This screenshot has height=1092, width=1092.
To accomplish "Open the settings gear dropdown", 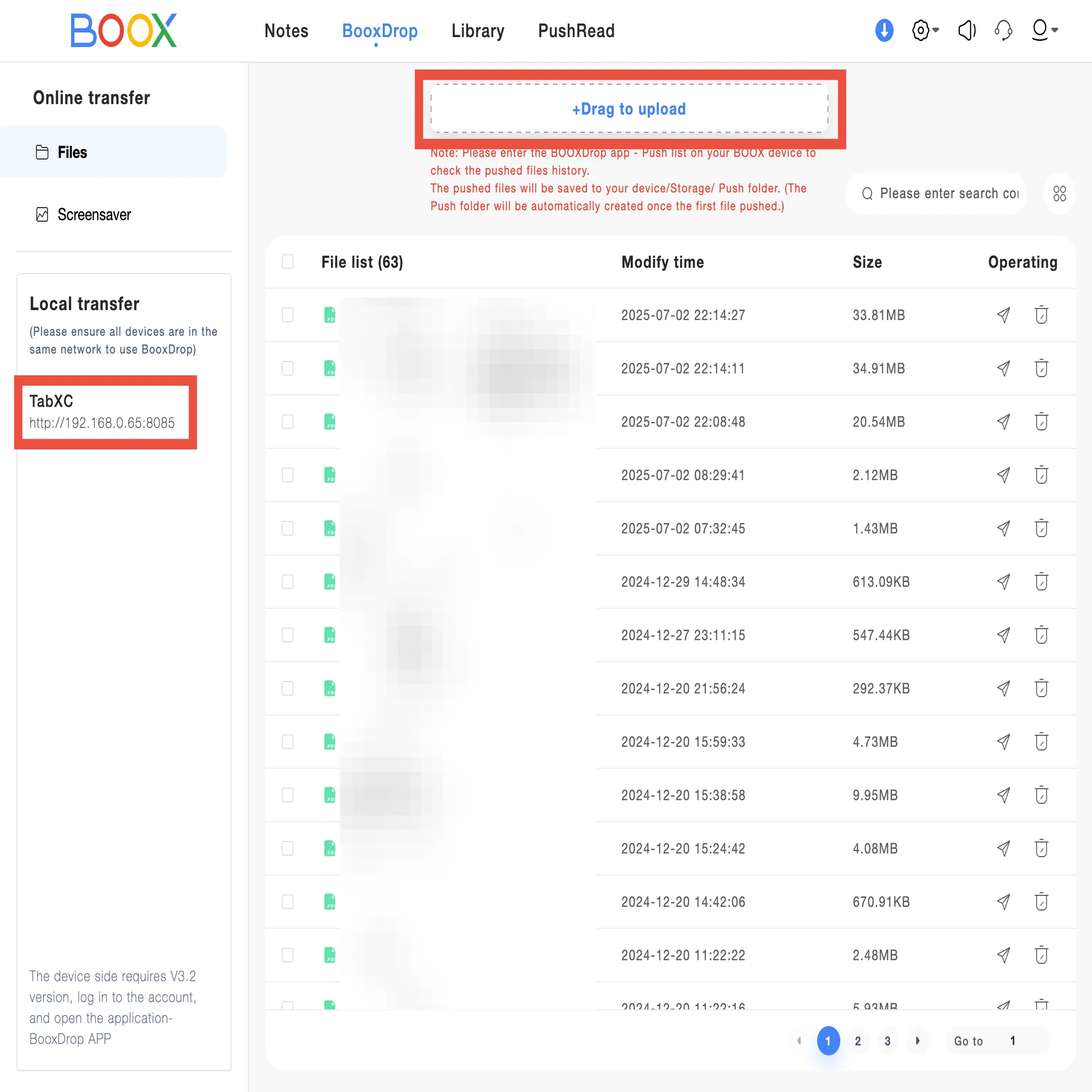I will pyautogui.click(x=925, y=30).
